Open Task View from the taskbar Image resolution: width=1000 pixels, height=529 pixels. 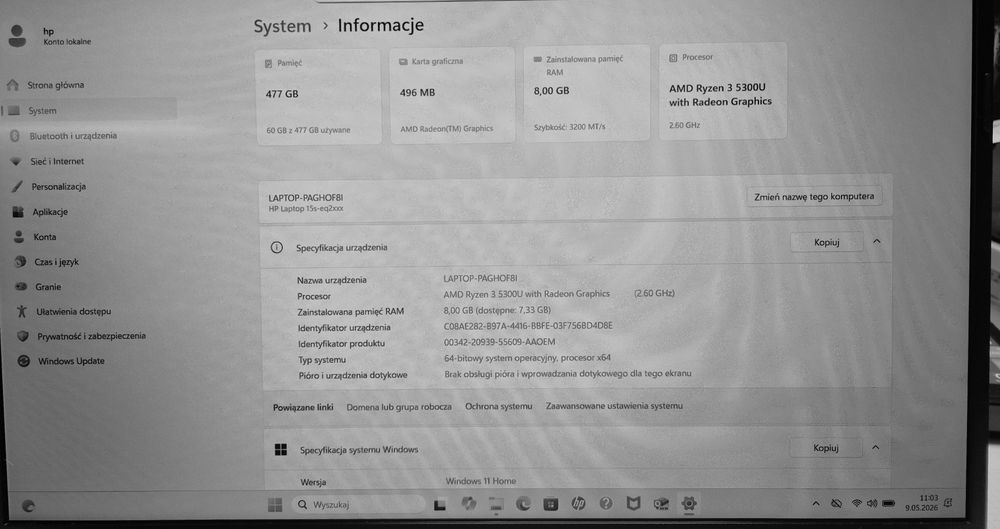tap(440, 505)
